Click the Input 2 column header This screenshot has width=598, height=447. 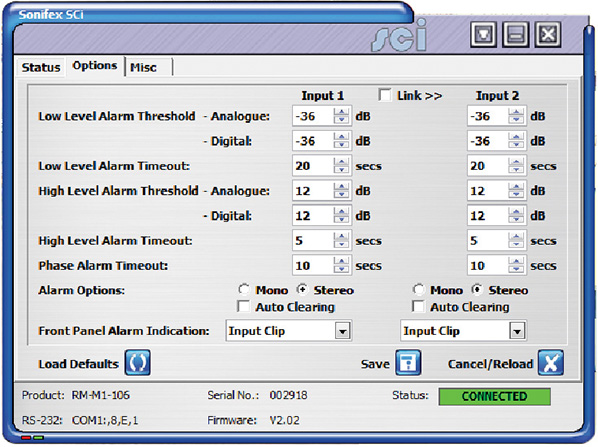coord(497,95)
